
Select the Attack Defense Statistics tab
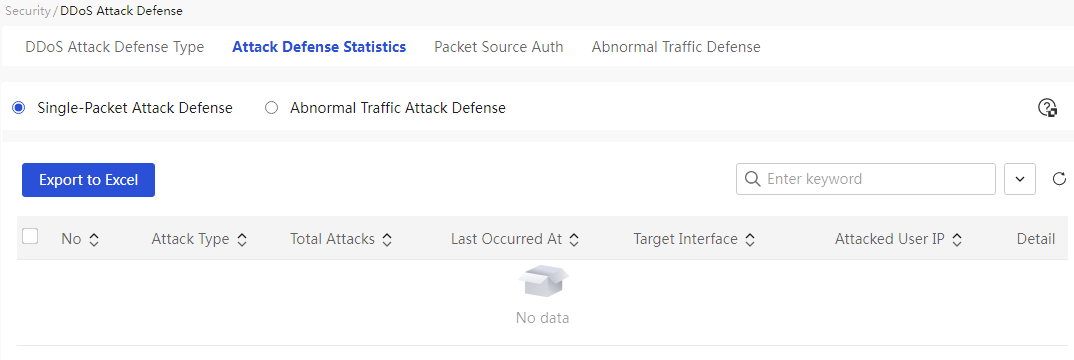coord(319,47)
